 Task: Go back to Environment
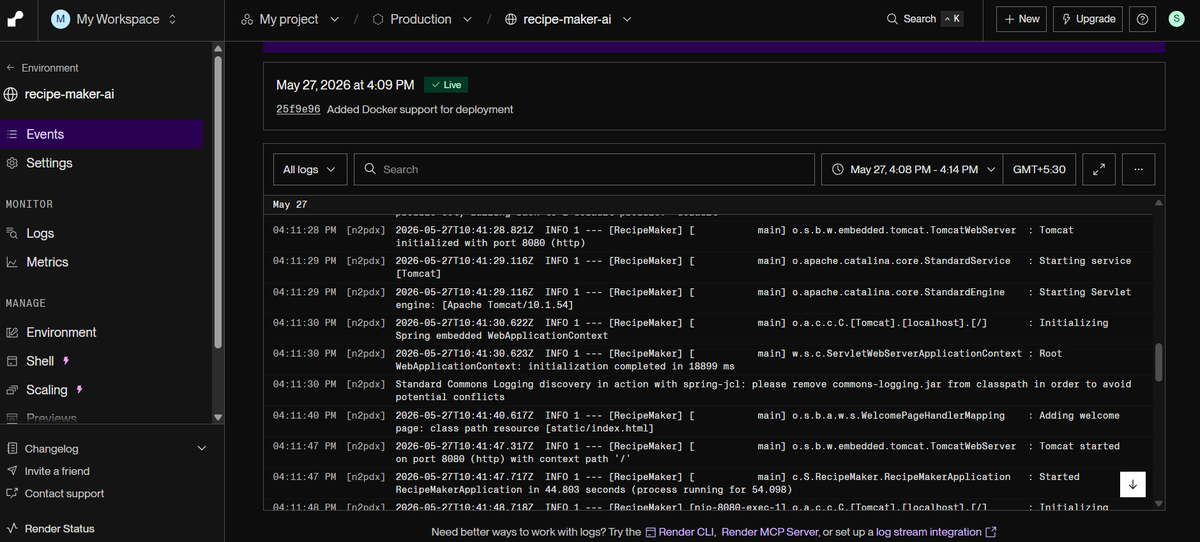point(43,68)
